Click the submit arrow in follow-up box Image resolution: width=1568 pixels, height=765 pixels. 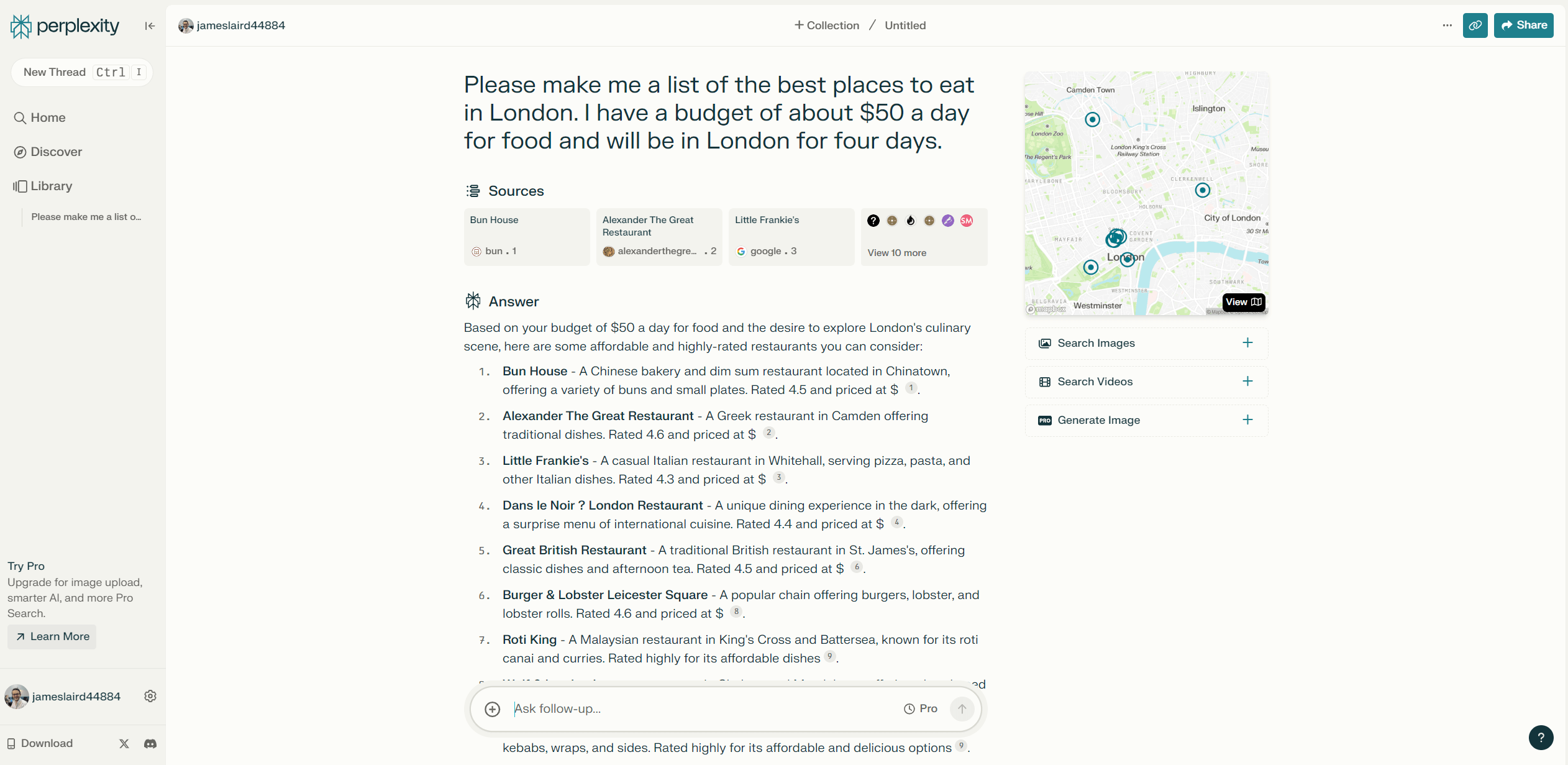click(962, 709)
